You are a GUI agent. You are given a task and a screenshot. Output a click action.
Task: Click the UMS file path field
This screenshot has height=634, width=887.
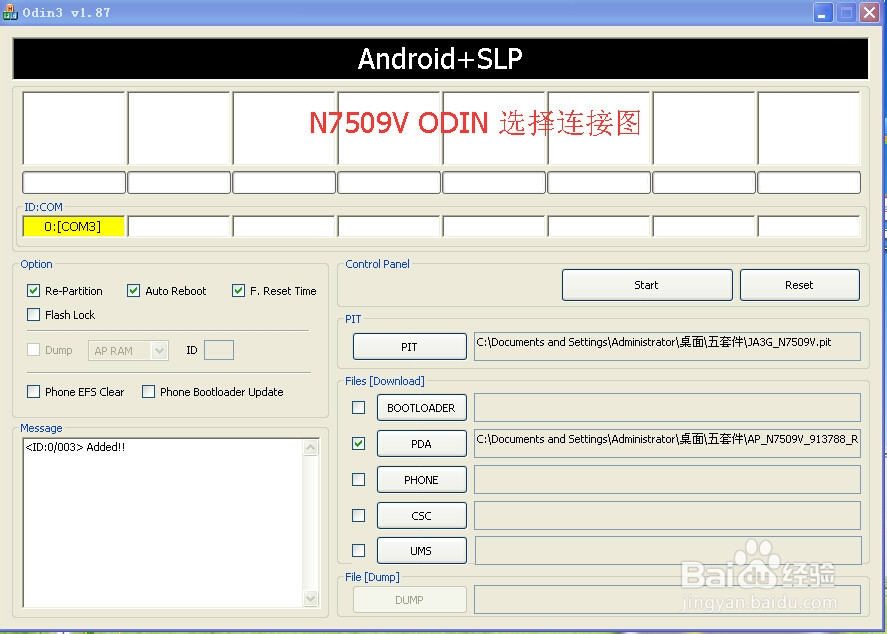click(x=668, y=551)
